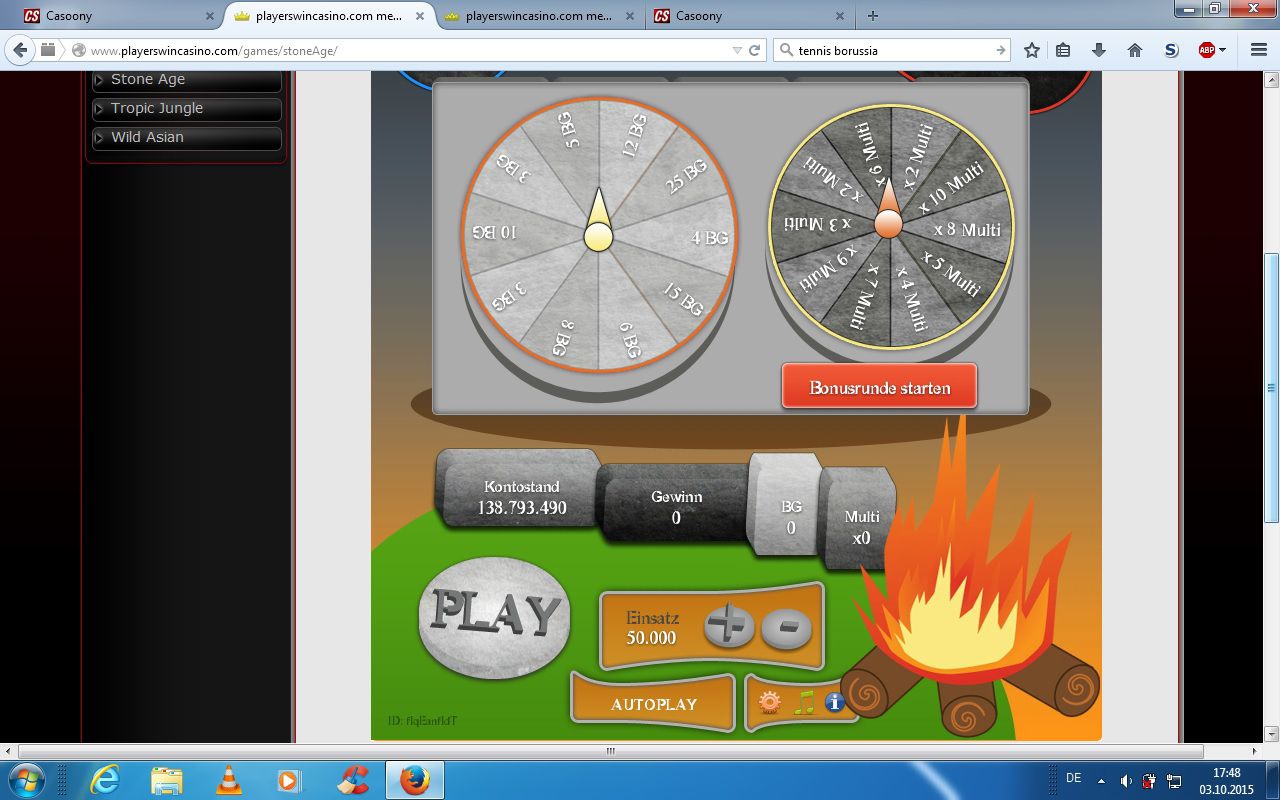1280x800 pixels.
Task: Start AUTOPLAY mode
Action: tap(654, 704)
